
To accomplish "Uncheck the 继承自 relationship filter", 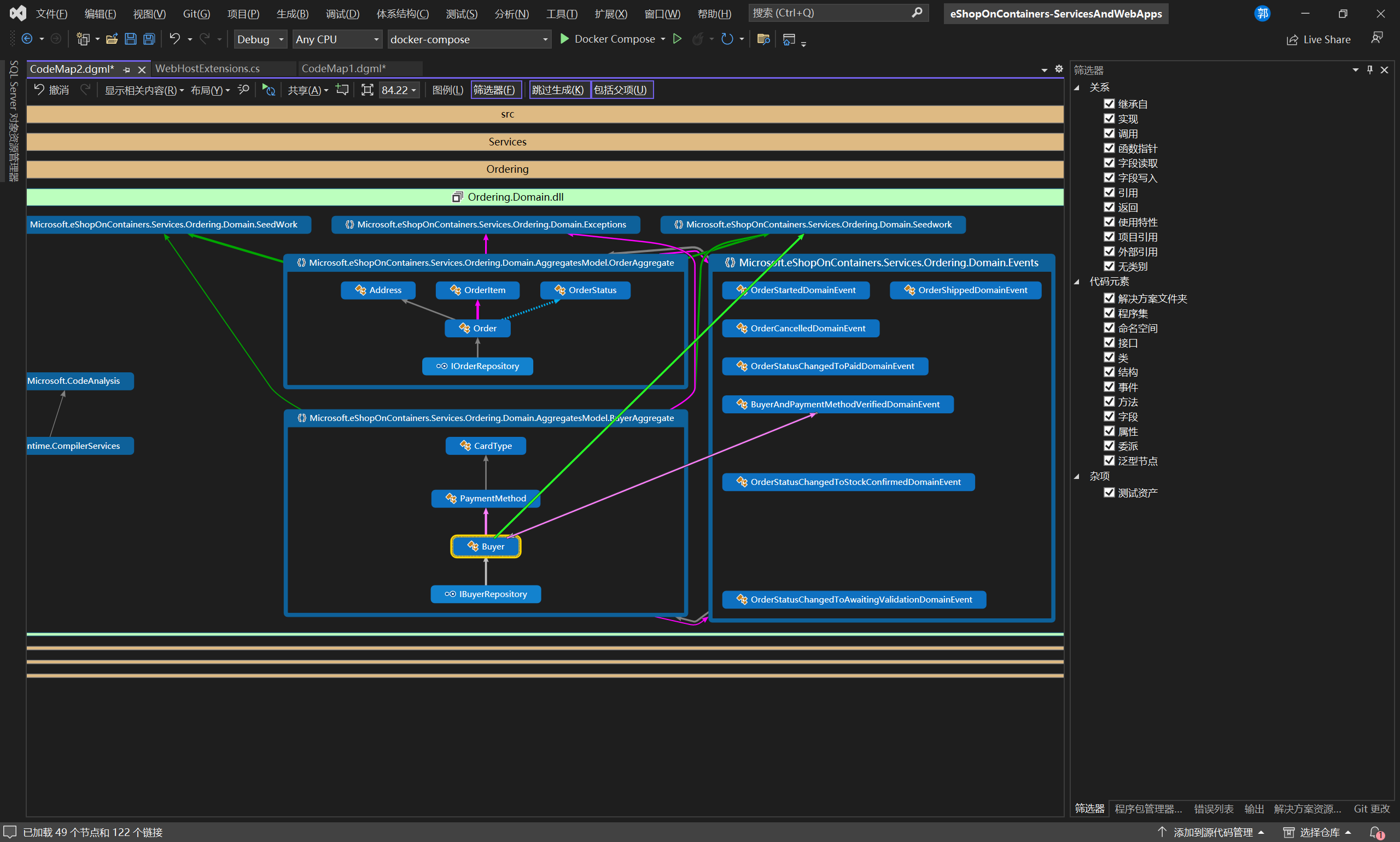I will (x=1109, y=104).
